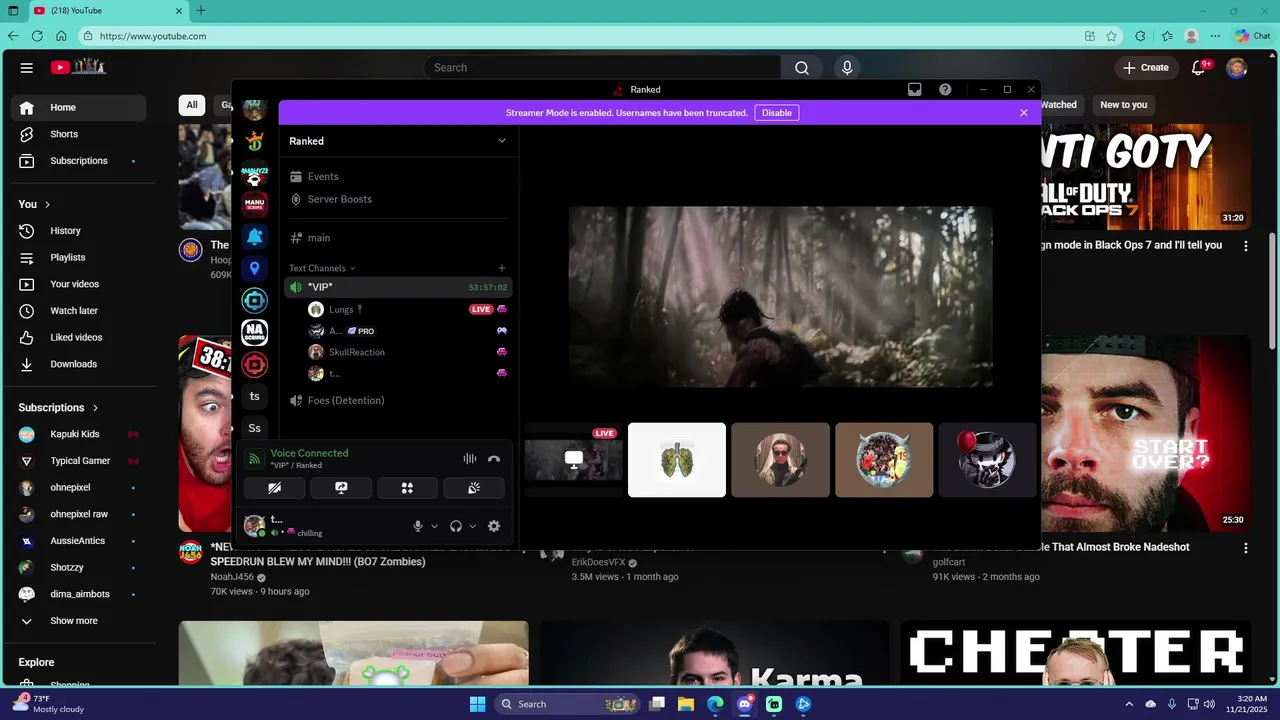
Task: Toggle Discord screen share
Action: pyautogui.click(x=341, y=488)
